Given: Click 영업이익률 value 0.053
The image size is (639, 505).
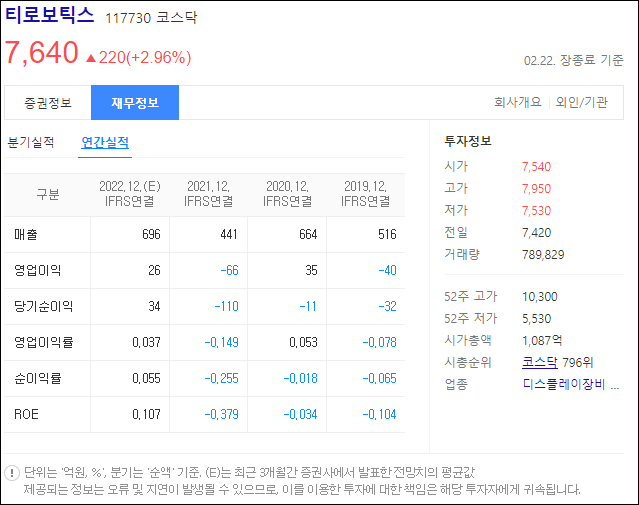Looking at the screenshot, I should click(303, 342).
